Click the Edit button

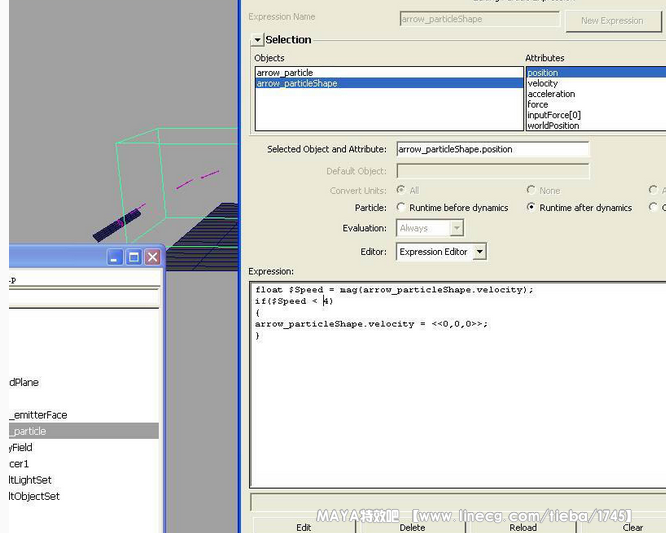tap(304, 527)
